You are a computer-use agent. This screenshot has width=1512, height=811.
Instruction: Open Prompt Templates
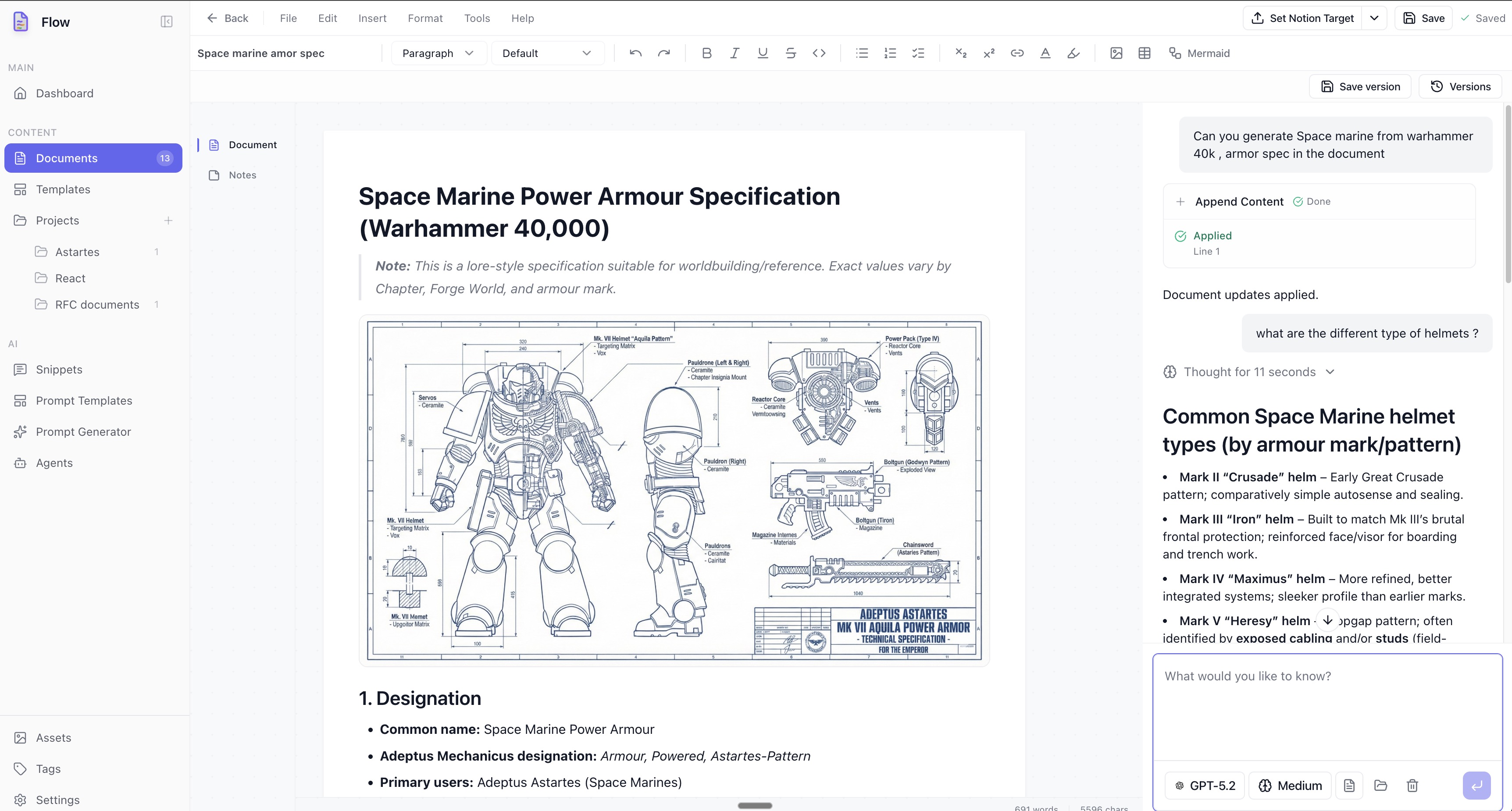[93, 401]
